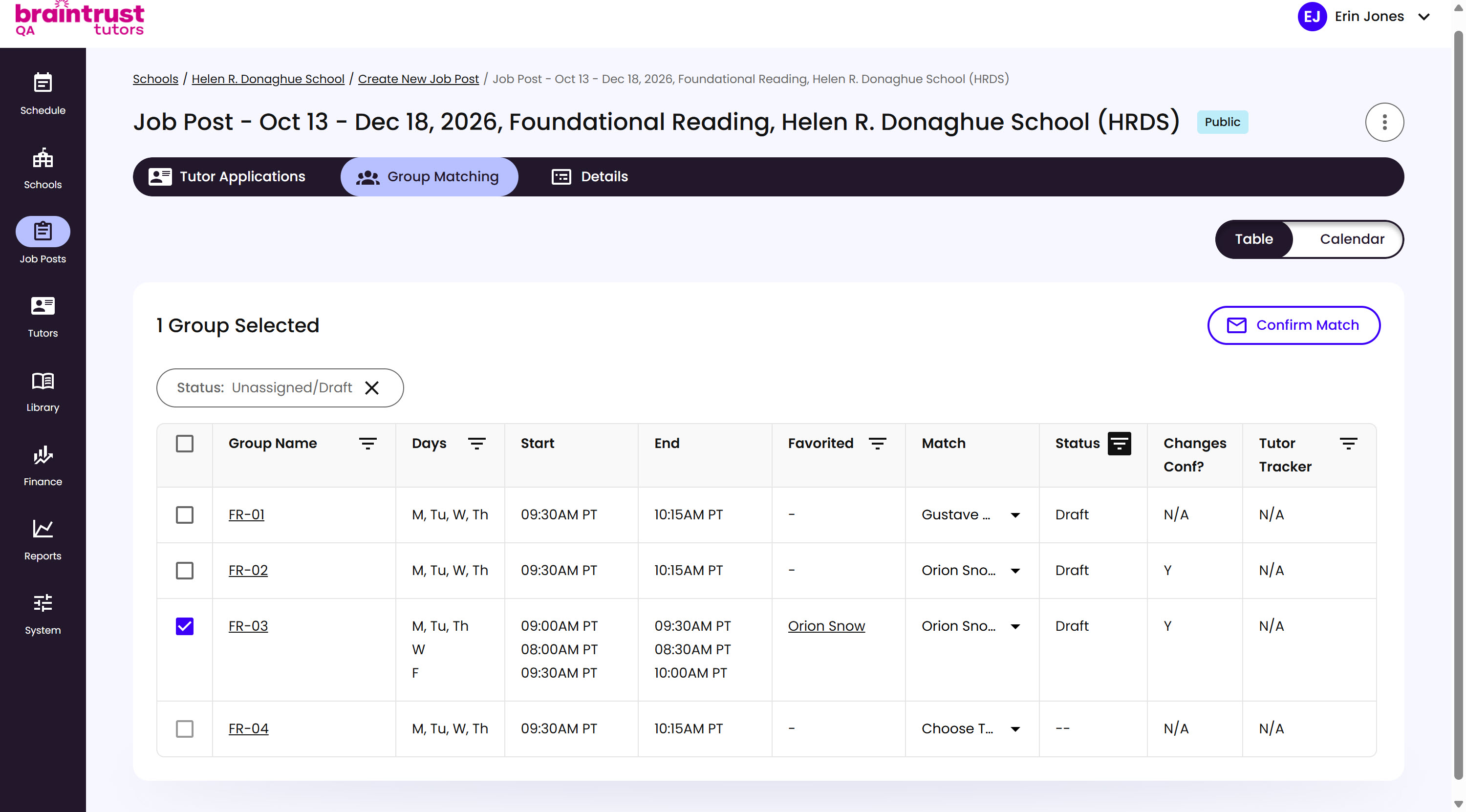This screenshot has height=812, width=1466.
Task: Switch to the Tutor Applications tab
Action: (227, 176)
